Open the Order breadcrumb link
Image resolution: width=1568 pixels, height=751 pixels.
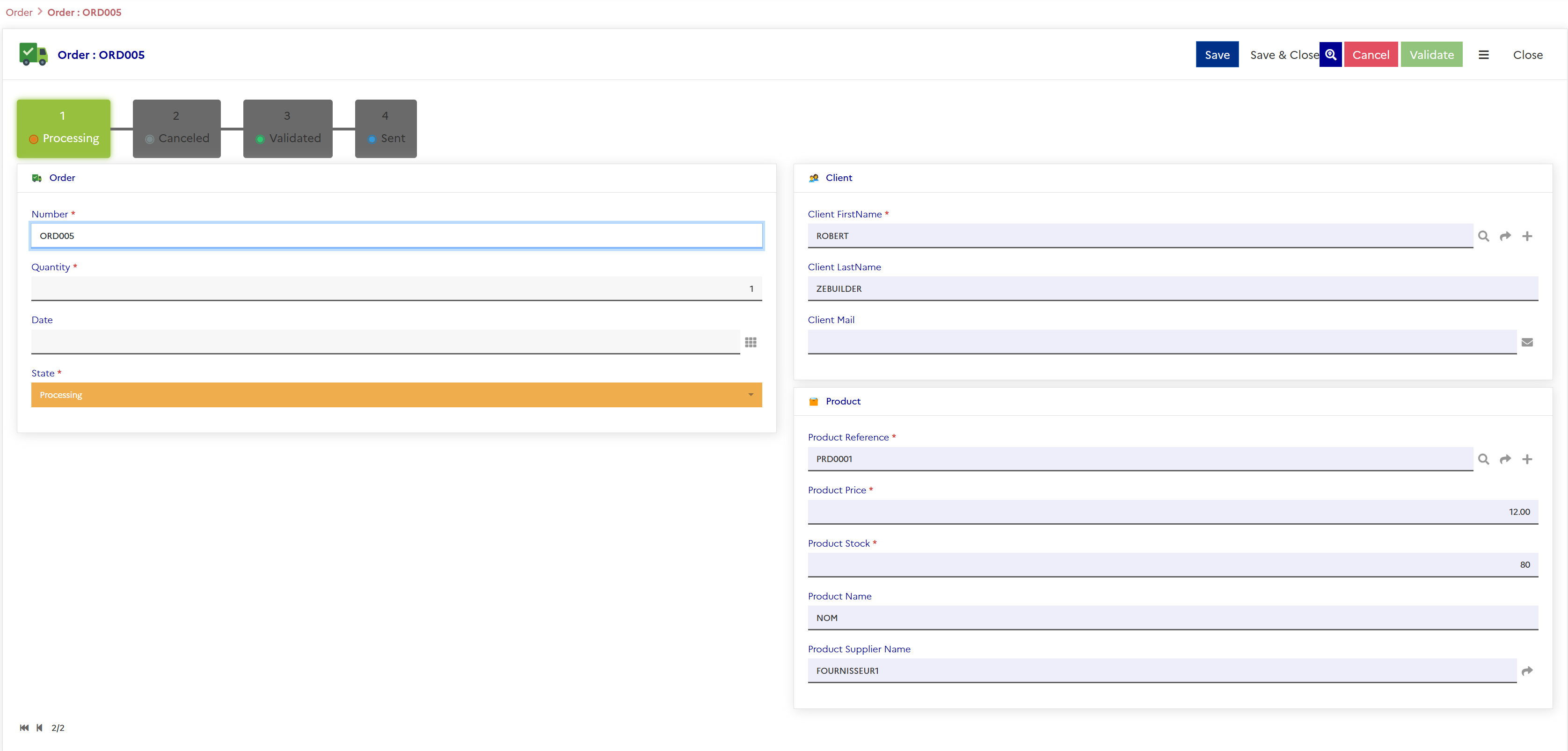click(x=19, y=12)
